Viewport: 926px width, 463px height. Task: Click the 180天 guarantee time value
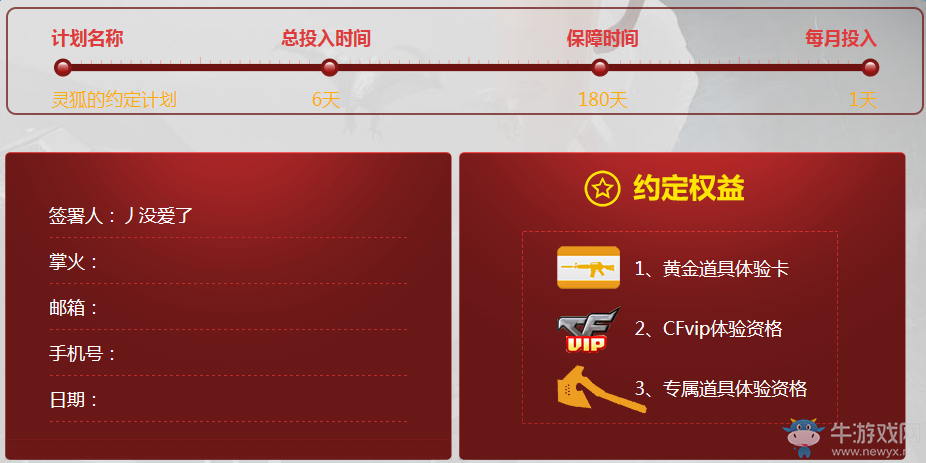coord(602,100)
